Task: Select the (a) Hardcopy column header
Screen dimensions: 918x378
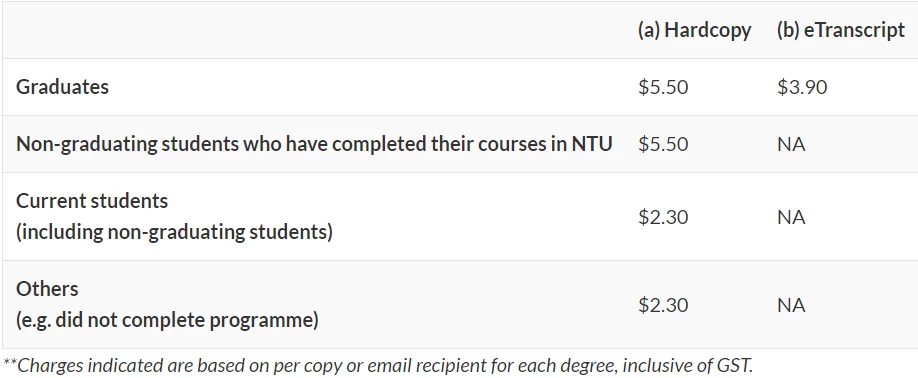Action: (694, 30)
